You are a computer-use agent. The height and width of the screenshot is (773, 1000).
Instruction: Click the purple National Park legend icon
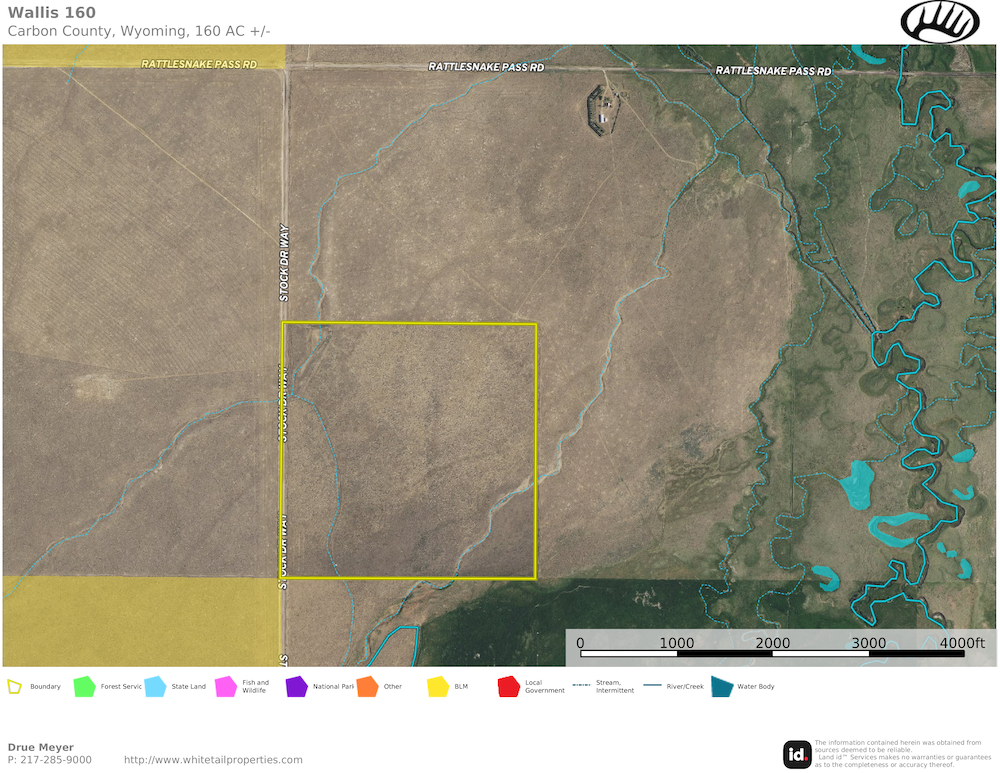(x=296, y=687)
